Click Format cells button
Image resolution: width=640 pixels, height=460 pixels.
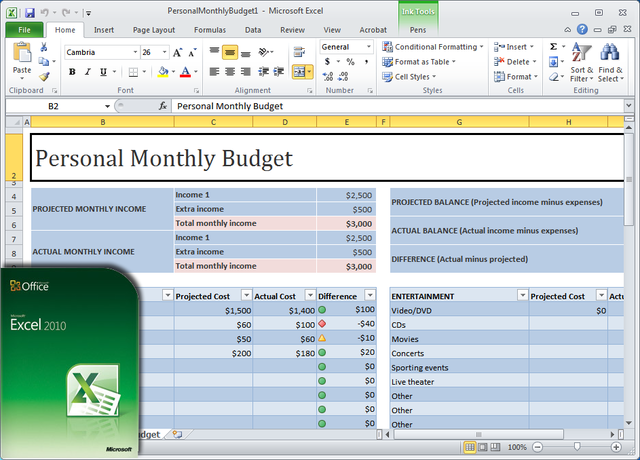coord(516,76)
